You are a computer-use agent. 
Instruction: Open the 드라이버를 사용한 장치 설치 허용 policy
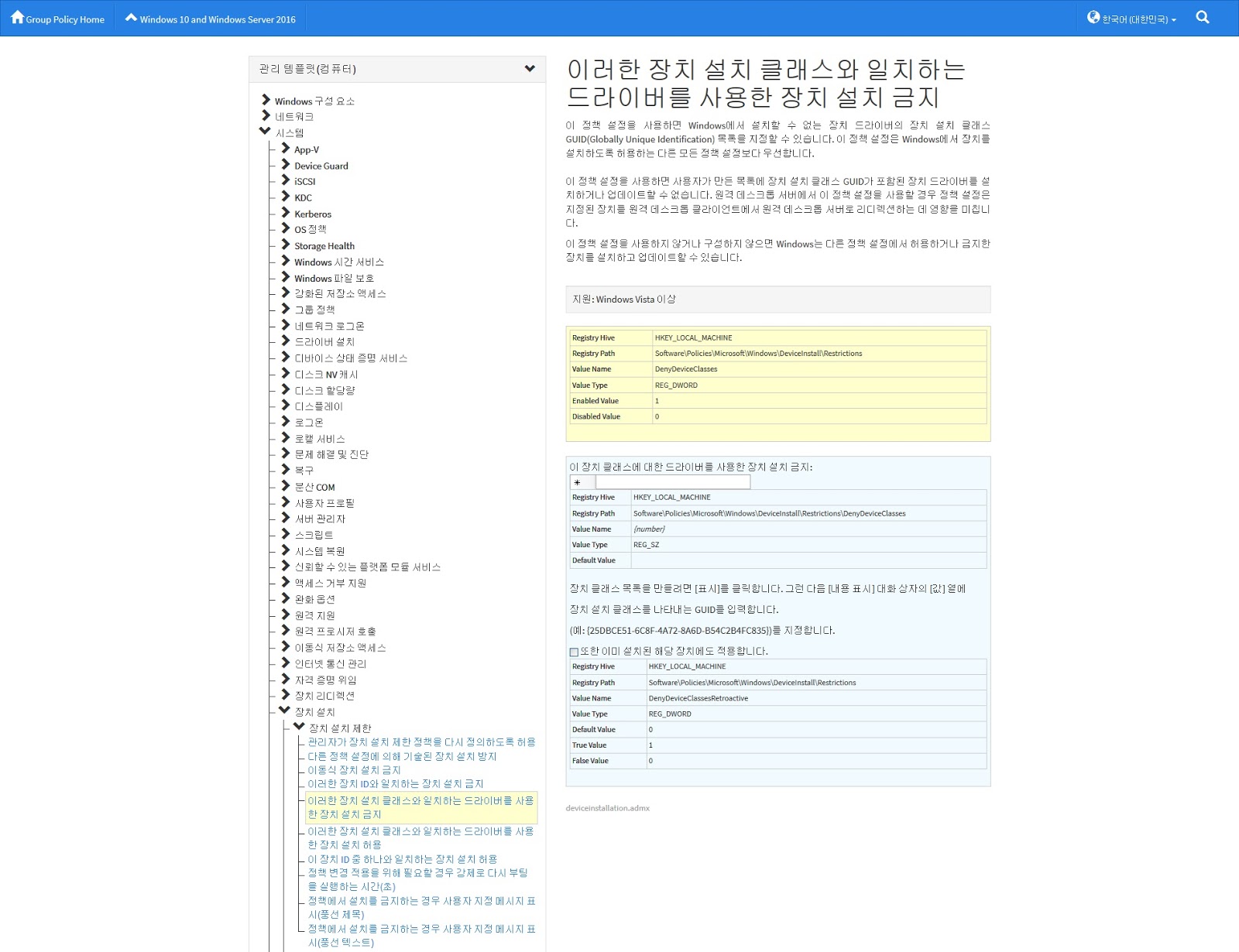click(x=421, y=837)
